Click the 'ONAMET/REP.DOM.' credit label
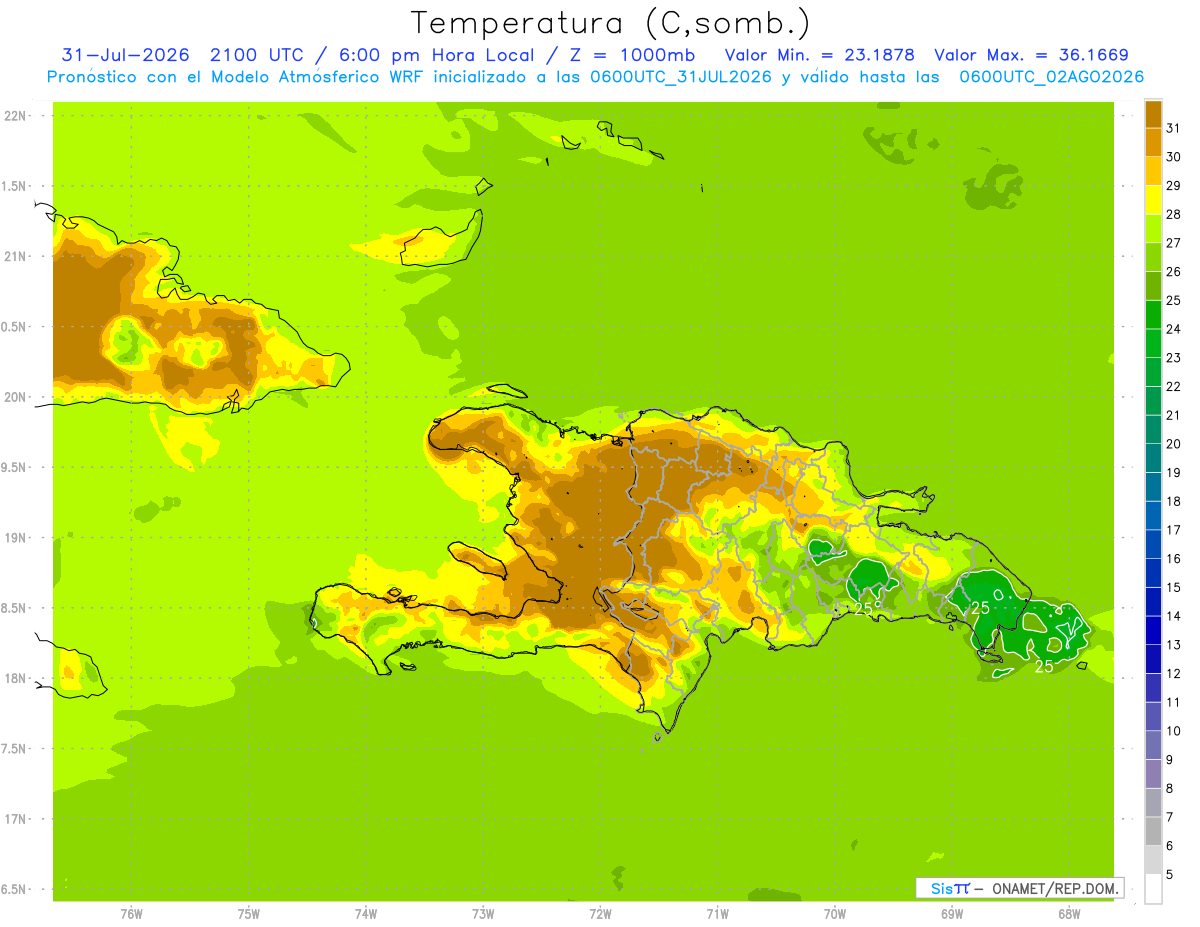The height and width of the screenshot is (927, 1200). click(1056, 888)
